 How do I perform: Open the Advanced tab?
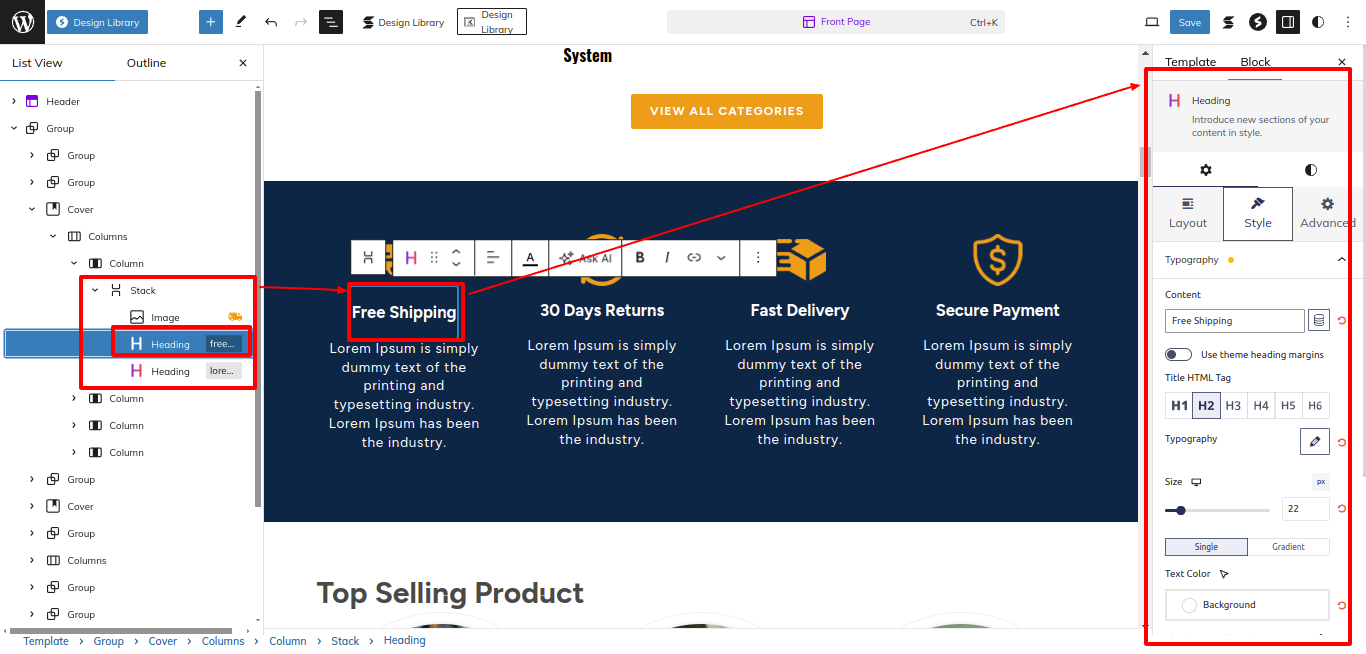pyautogui.click(x=1327, y=213)
